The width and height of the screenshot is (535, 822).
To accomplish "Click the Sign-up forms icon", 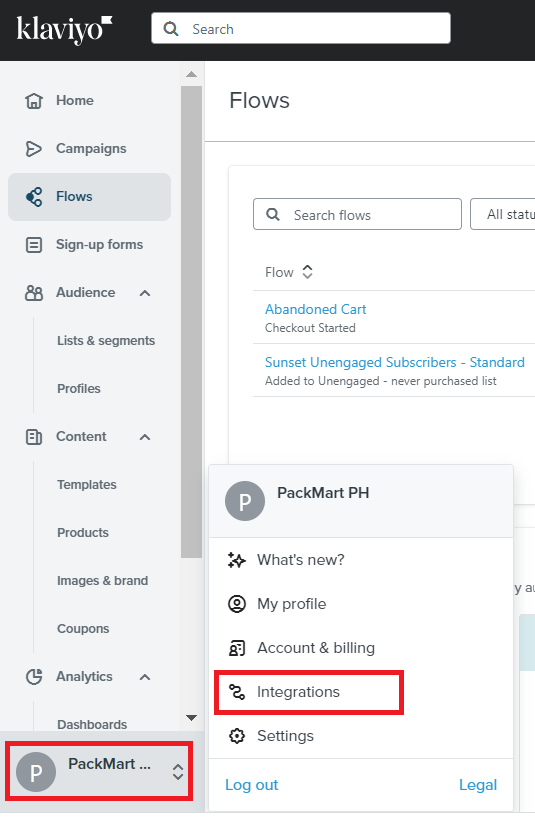I will pyautogui.click(x=34, y=245).
